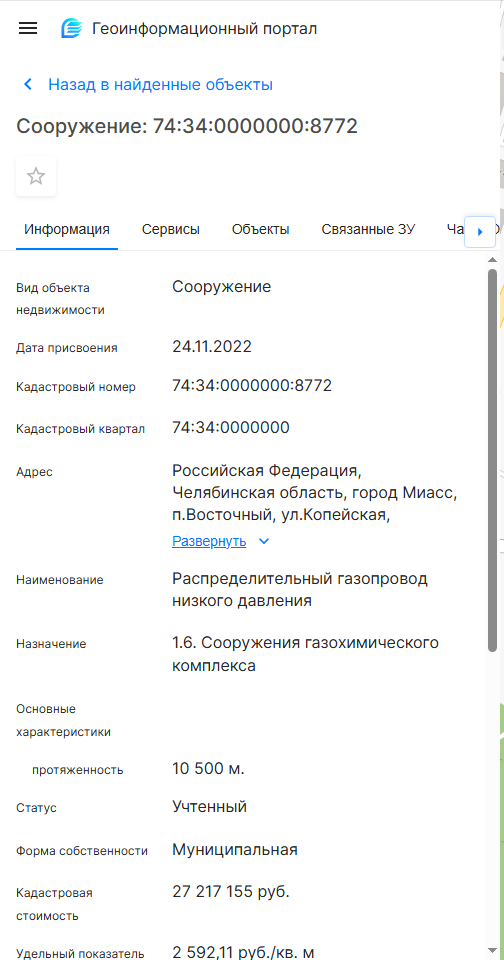Click scrollbar up arrow
Screen dimensions: 504x960
pos(492,261)
